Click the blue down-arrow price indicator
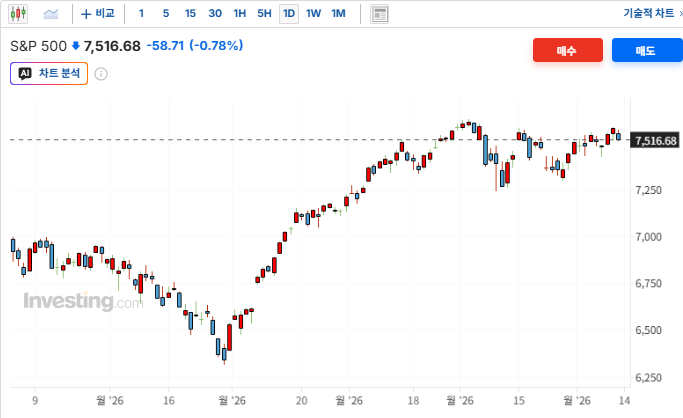 [75, 46]
